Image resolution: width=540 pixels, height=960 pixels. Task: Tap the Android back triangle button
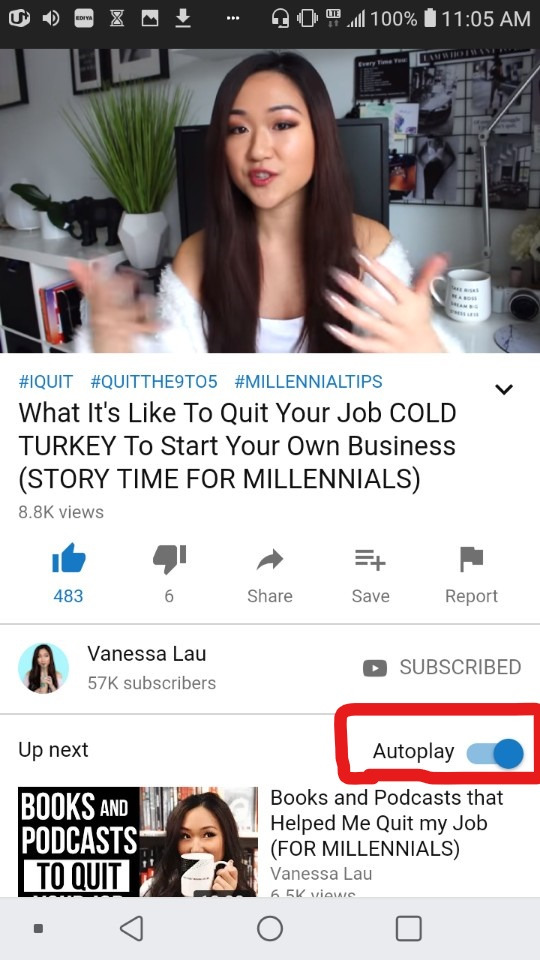[x=132, y=928]
